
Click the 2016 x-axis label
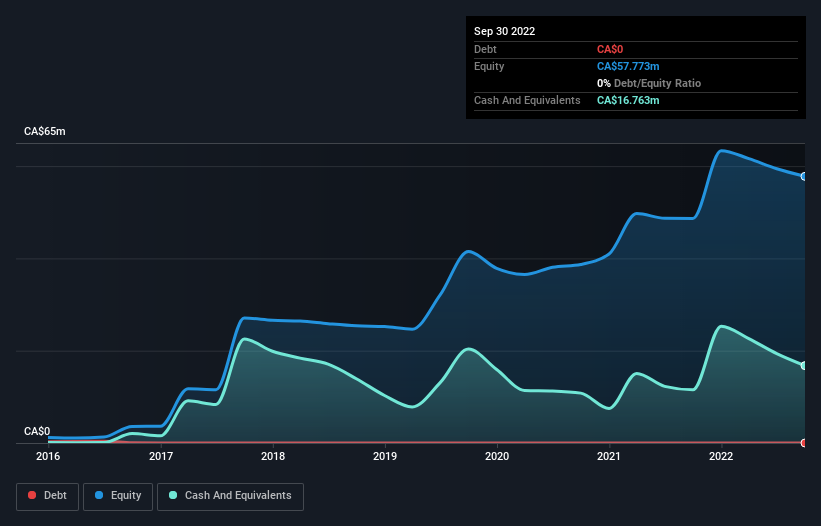click(x=48, y=456)
